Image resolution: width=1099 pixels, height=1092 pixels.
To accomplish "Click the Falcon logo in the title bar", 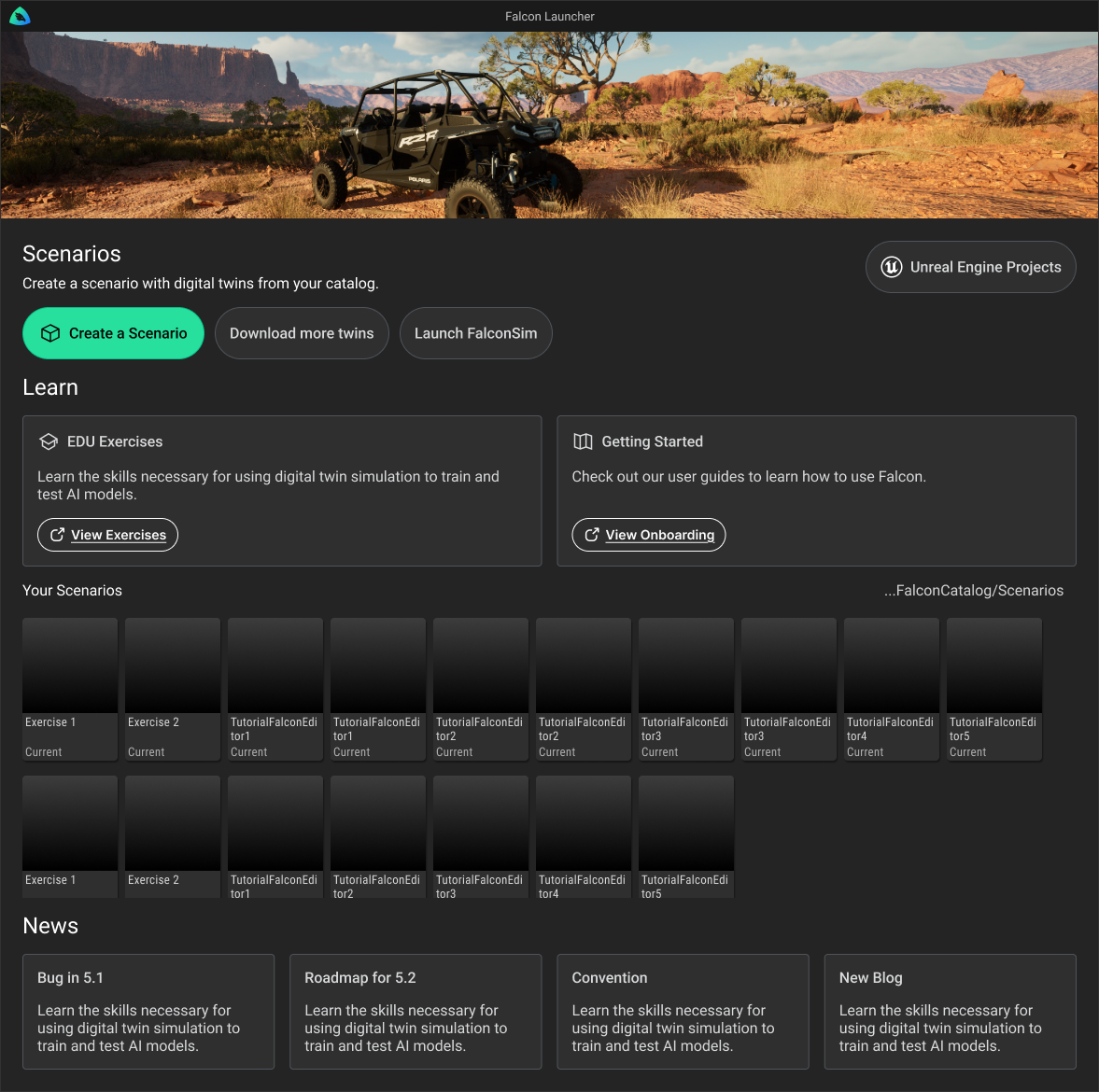I will [20, 15].
